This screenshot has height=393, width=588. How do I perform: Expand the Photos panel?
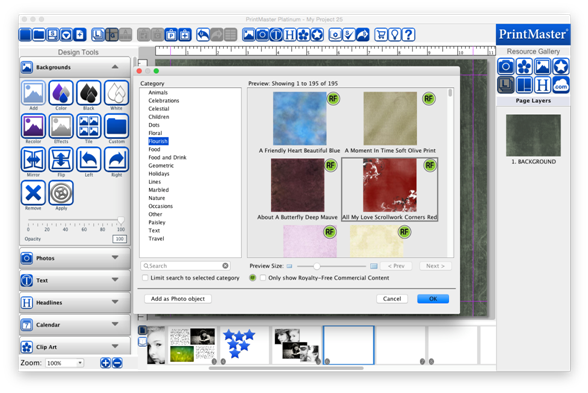(x=115, y=258)
